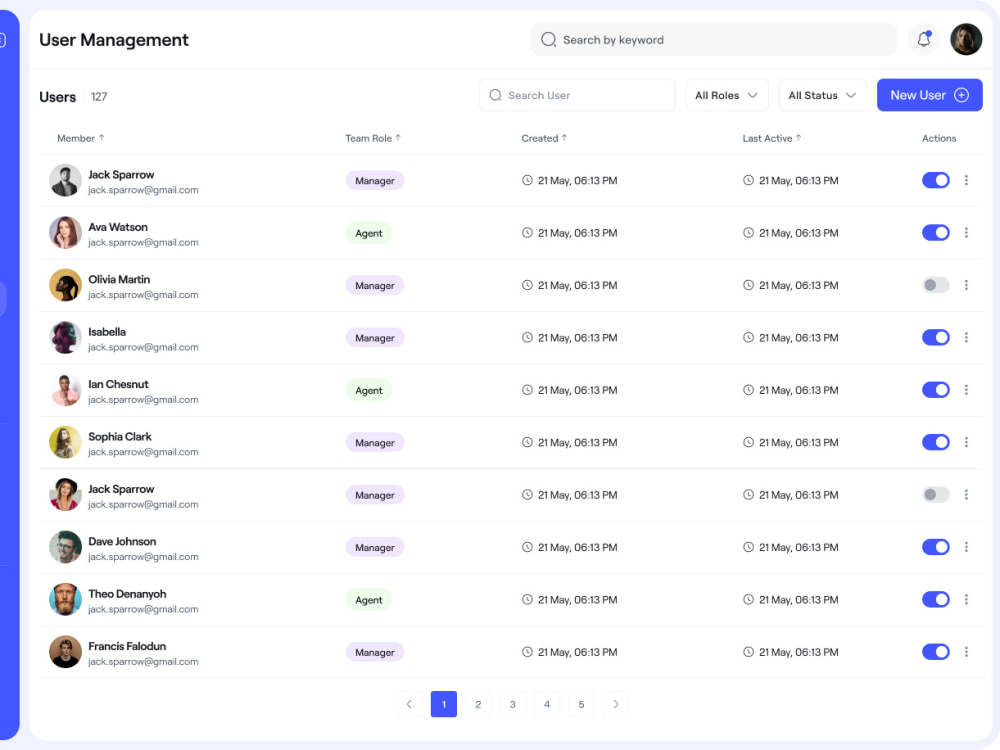
Task: Open the more options menu for Ava Watson
Action: pos(966,233)
